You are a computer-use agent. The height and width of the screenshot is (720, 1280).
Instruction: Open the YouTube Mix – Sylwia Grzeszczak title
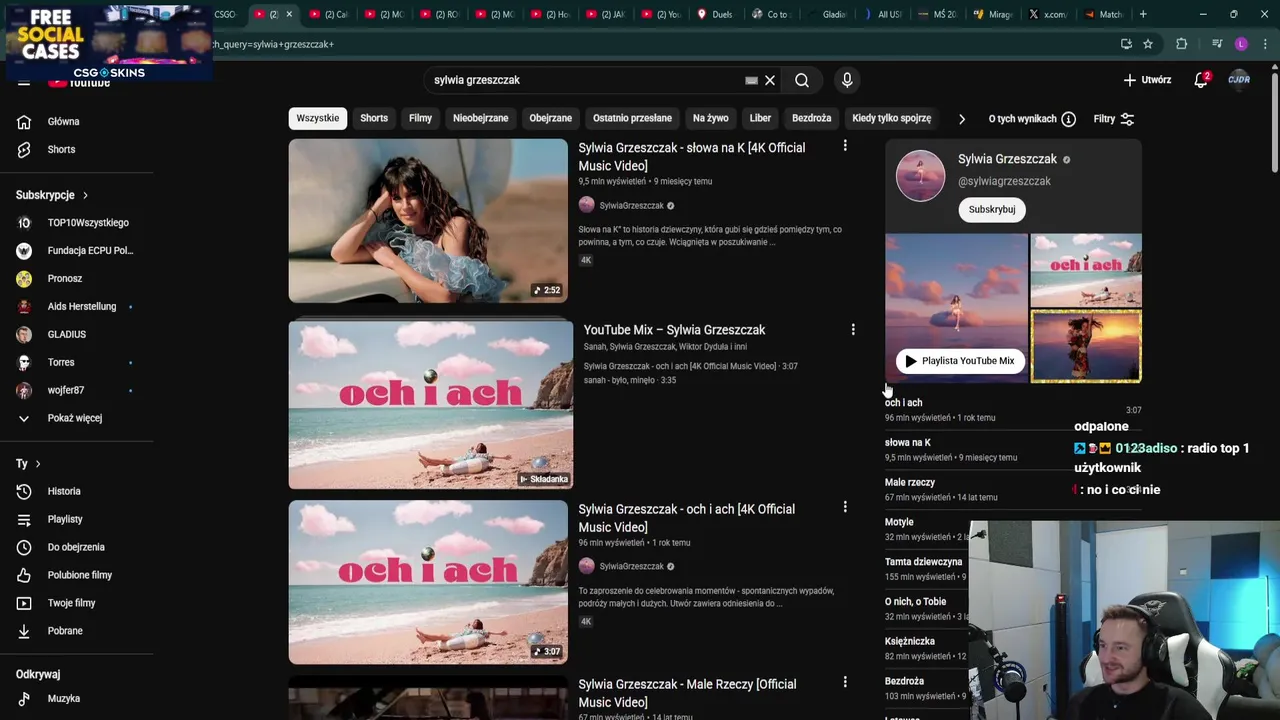675,330
